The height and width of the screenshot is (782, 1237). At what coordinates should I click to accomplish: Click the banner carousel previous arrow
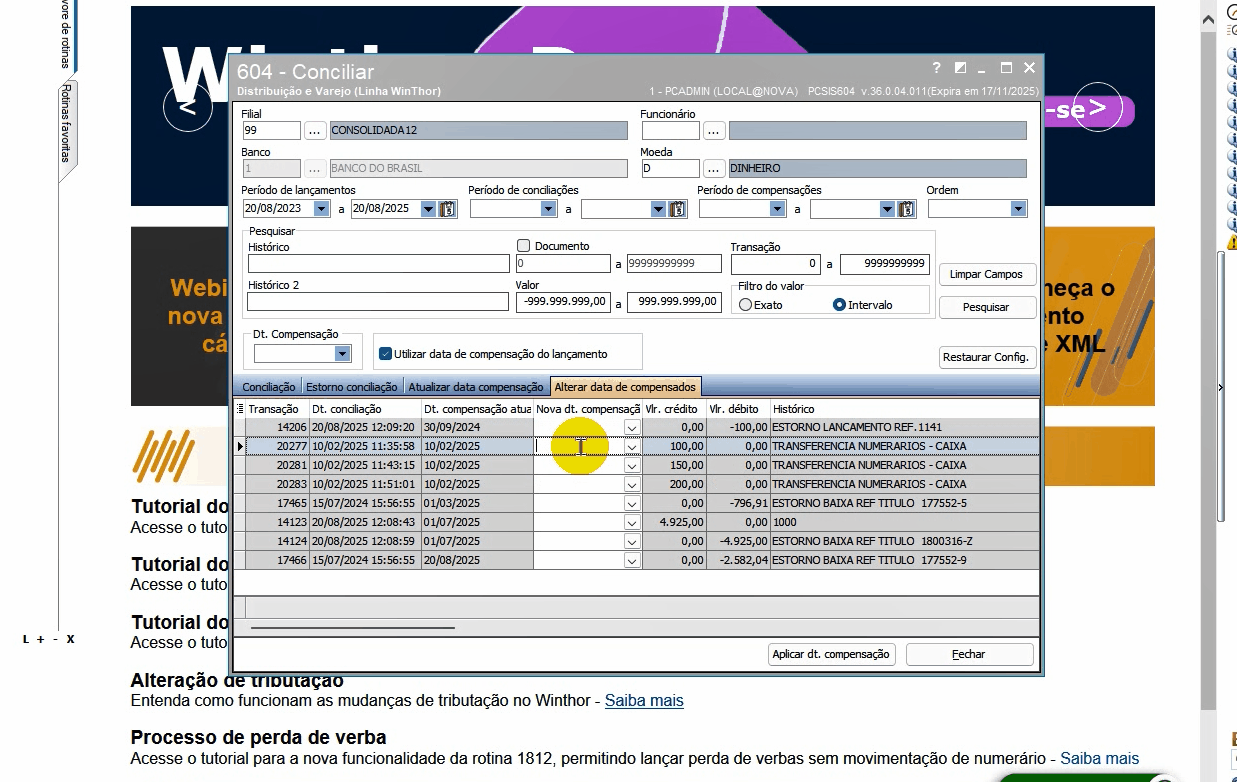(189, 106)
